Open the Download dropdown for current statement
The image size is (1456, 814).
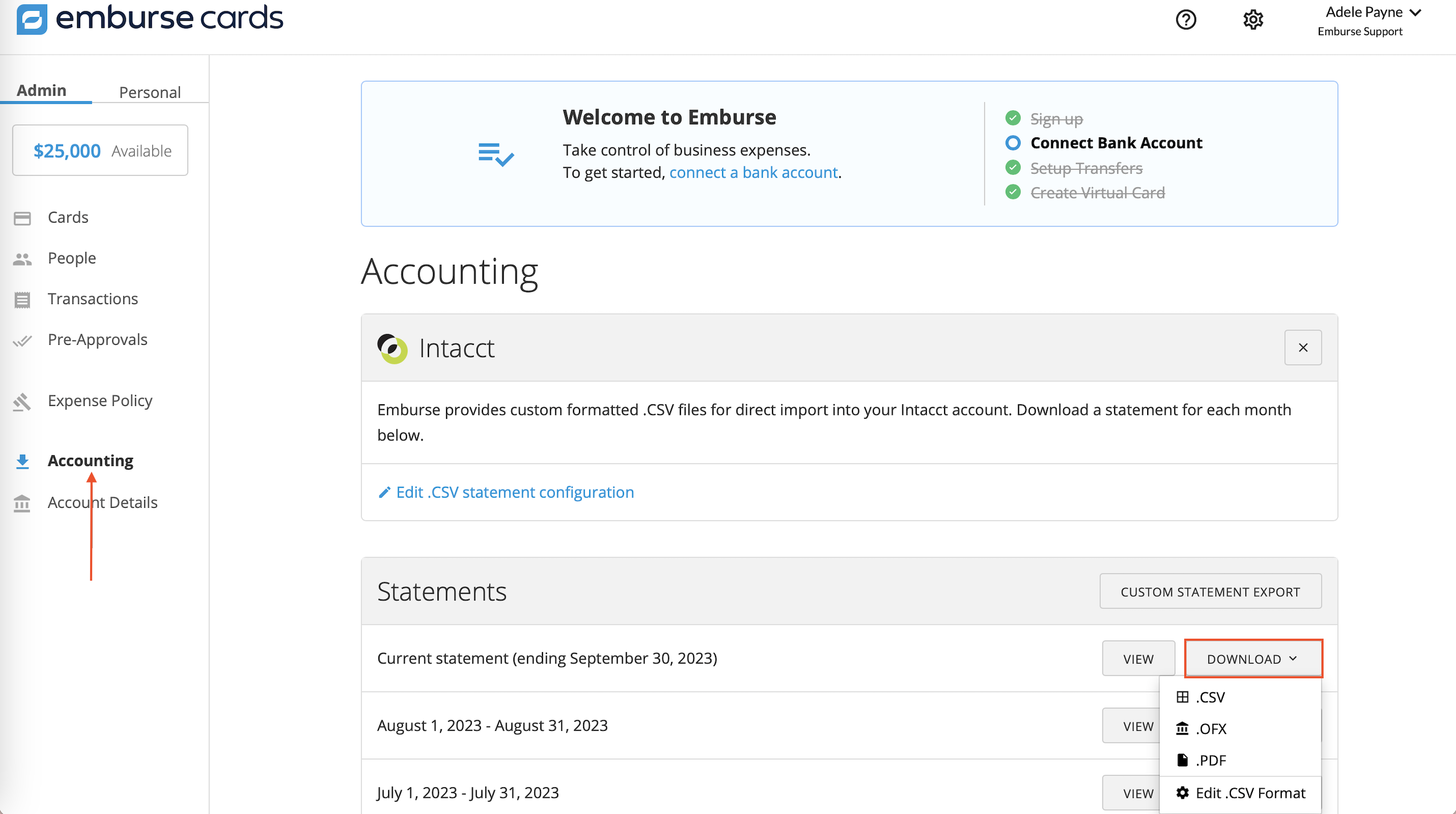pyautogui.click(x=1253, y=658)
